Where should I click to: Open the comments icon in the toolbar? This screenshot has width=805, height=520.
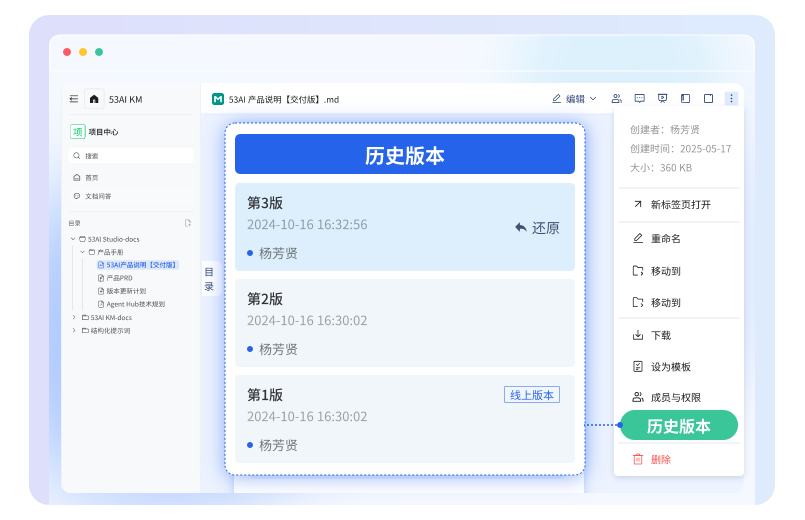pos(639,99)
